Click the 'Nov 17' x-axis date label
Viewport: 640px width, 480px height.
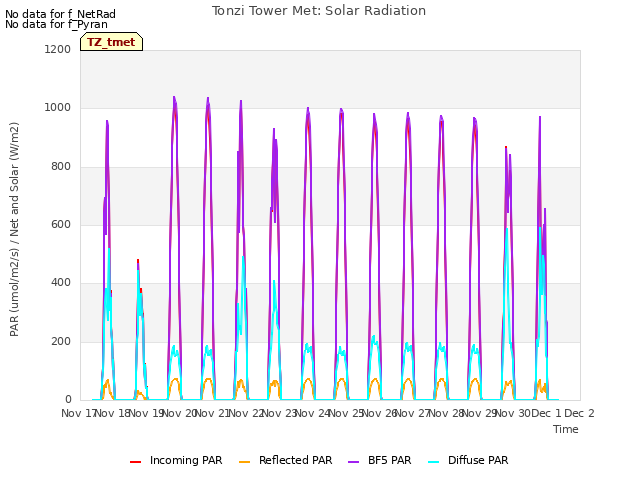click(x=78, y=413)
